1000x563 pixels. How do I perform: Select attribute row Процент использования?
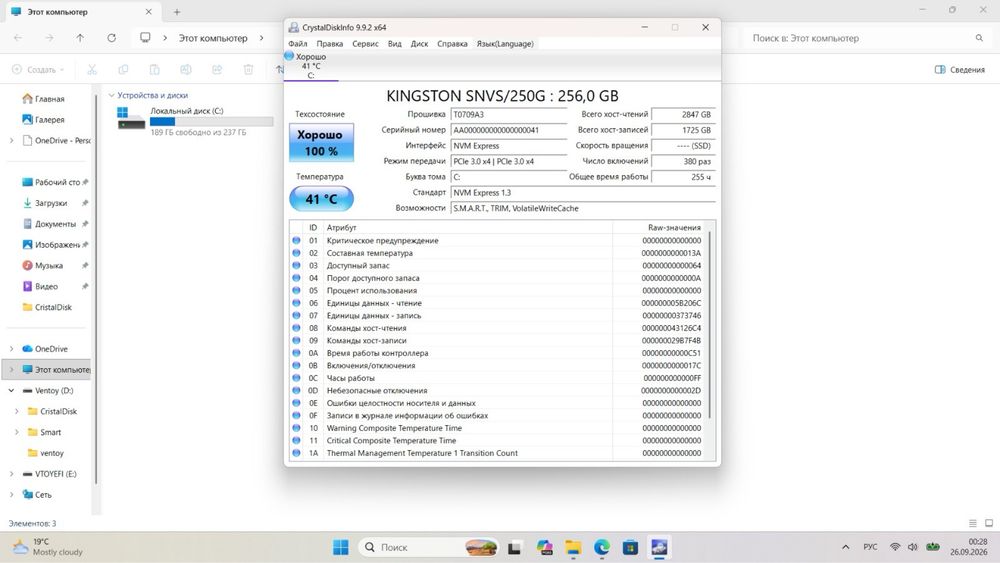tap(497, 291)
